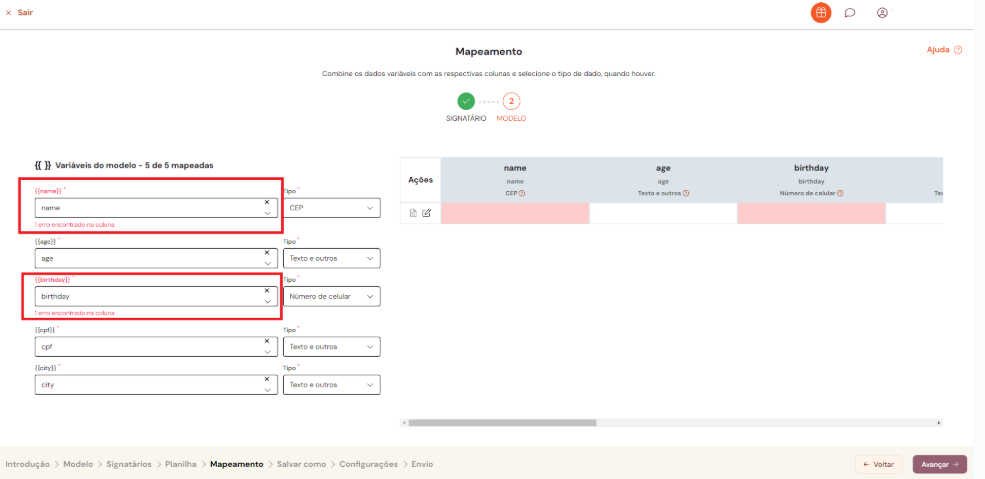Viewport: 985px width, 479px height.
Task: Click the help icon beside Número de celular header
Action: [840, 193]
